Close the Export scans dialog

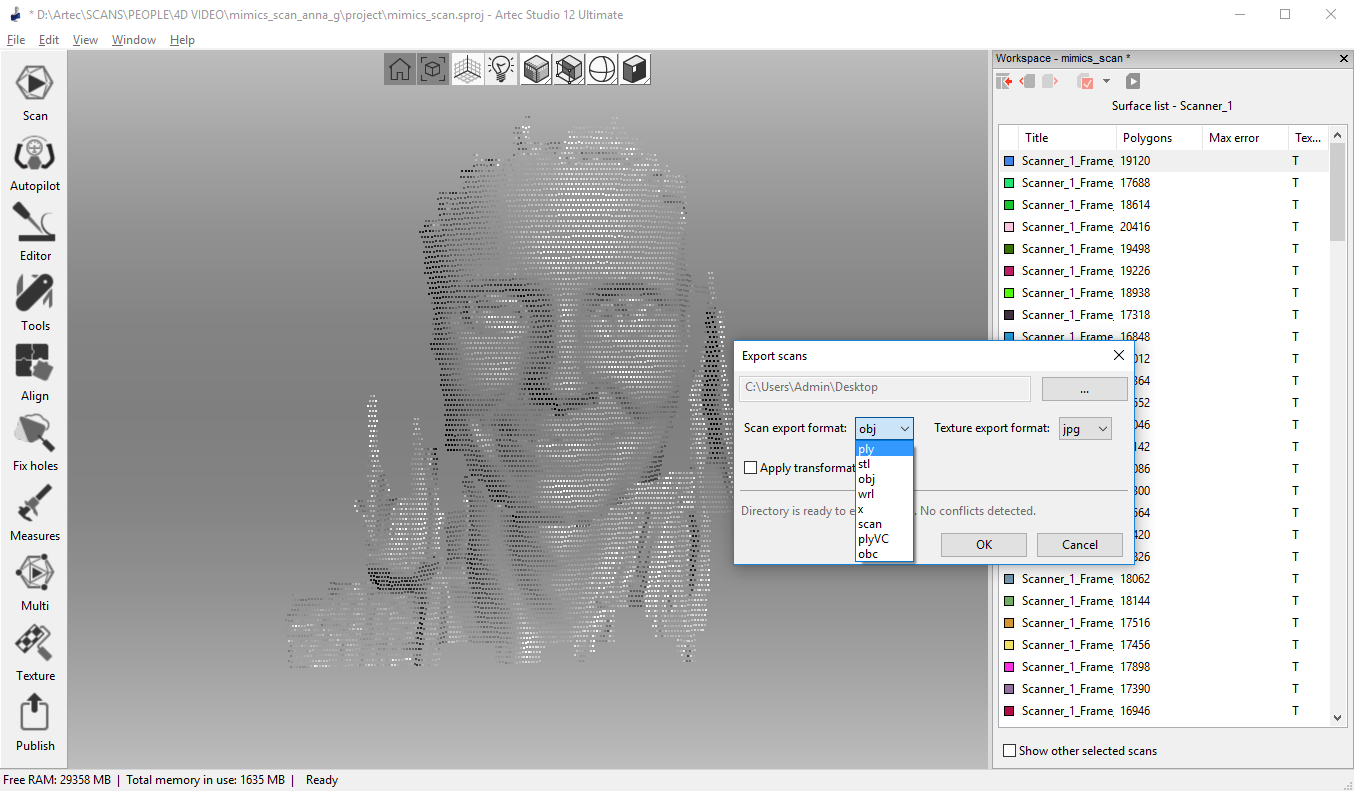point(1119,356)
